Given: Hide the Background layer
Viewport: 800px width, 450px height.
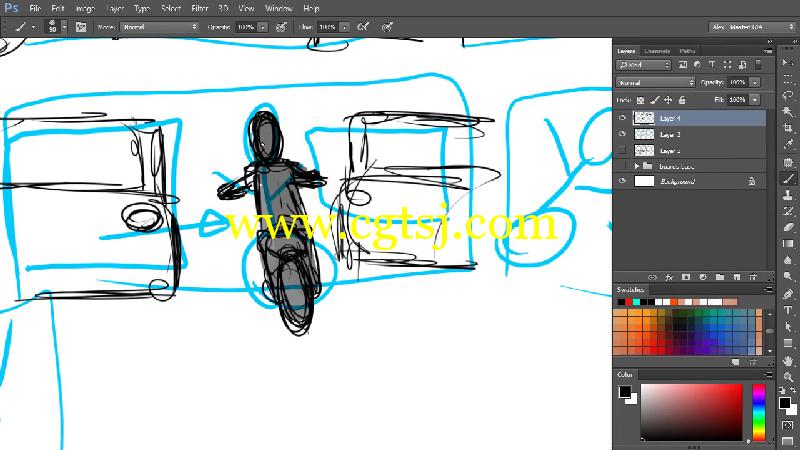Looking at the screenshot, I should 622,181.
